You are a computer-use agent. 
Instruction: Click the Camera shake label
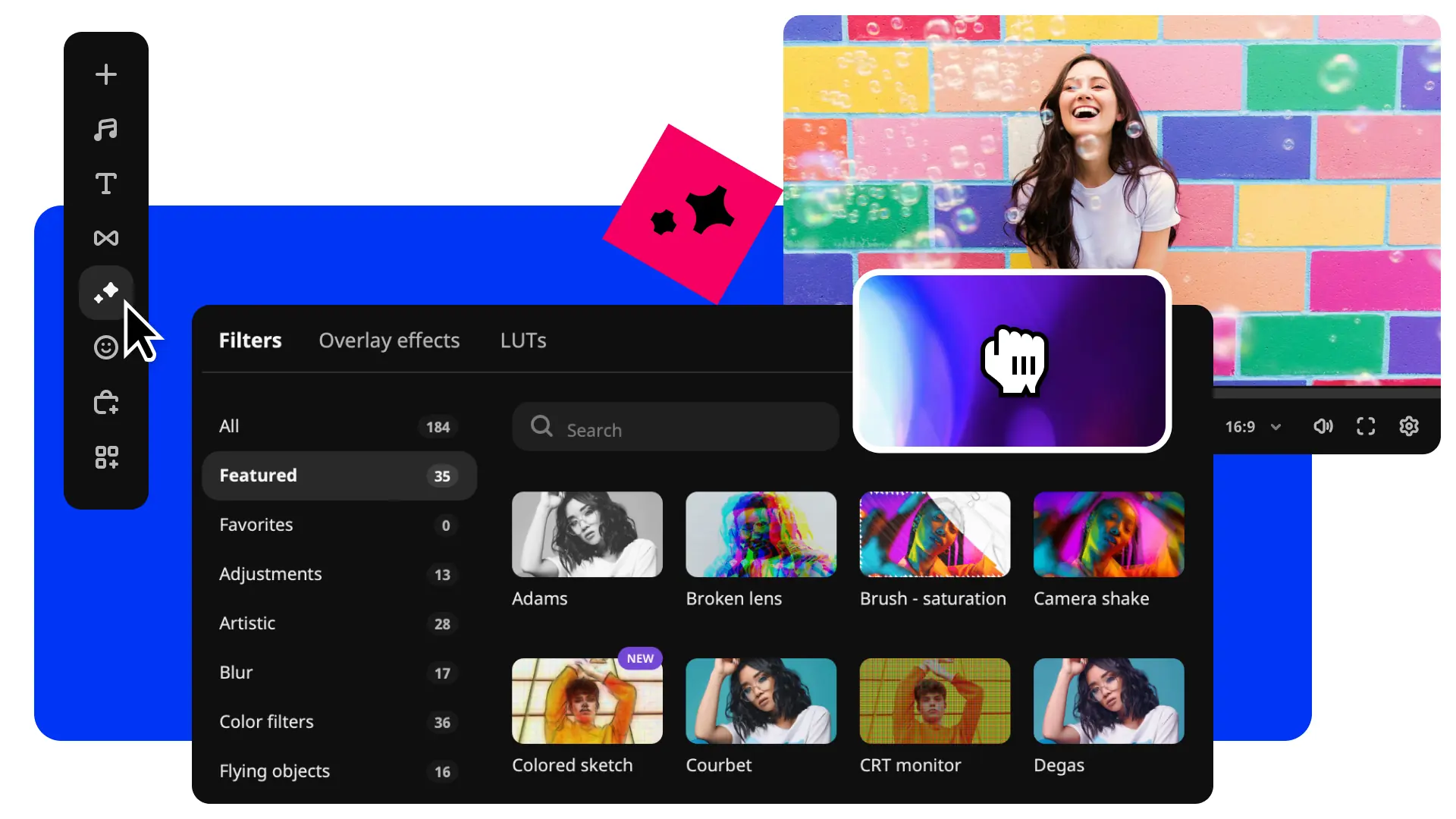1091,598
